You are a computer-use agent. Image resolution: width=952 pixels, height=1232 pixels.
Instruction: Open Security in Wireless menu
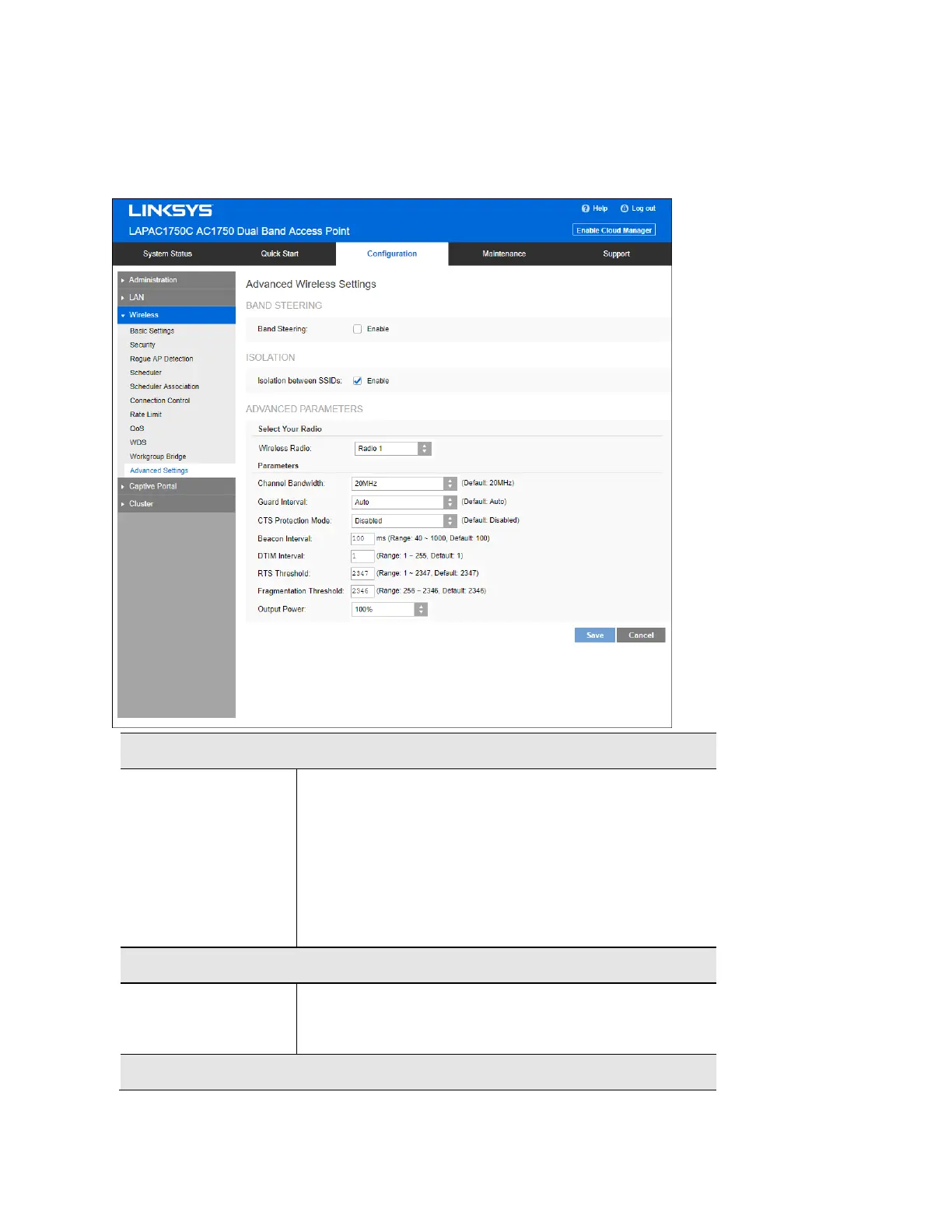pos(142,345)
